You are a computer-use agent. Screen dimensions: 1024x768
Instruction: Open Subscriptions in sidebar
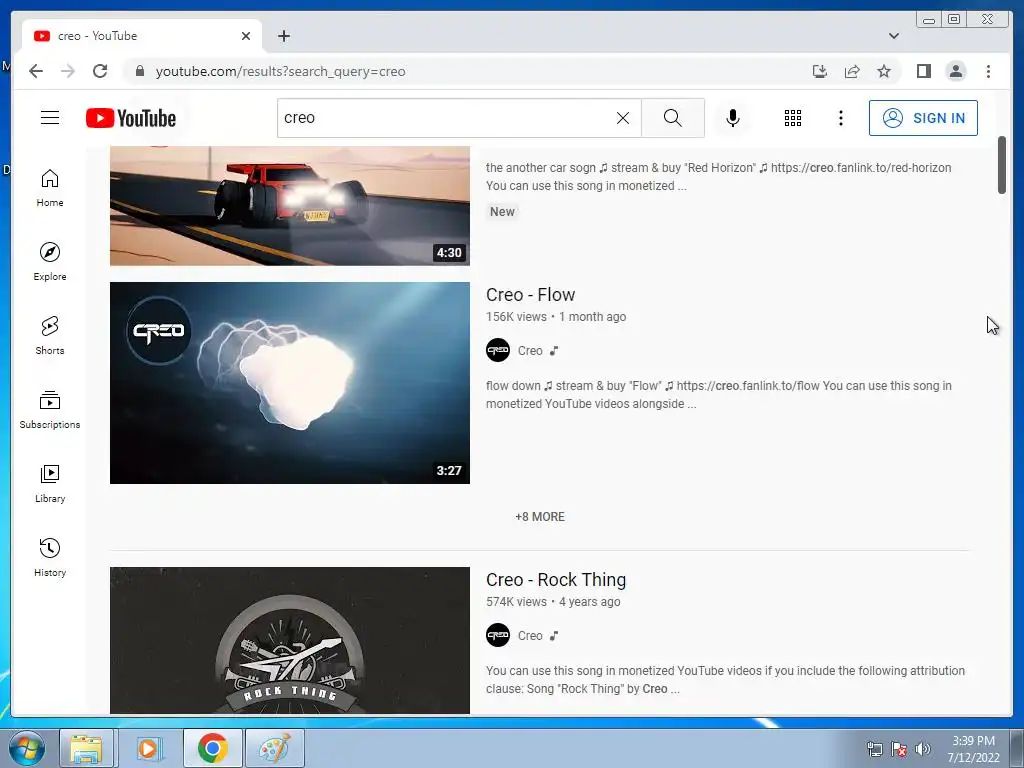(x=50, y=409)
